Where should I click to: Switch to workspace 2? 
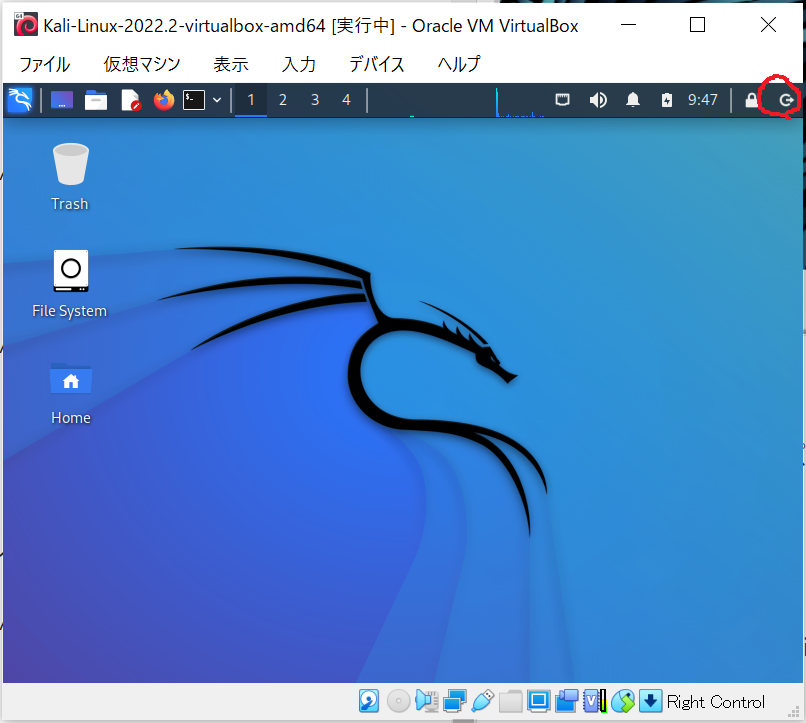click(283, 100)
